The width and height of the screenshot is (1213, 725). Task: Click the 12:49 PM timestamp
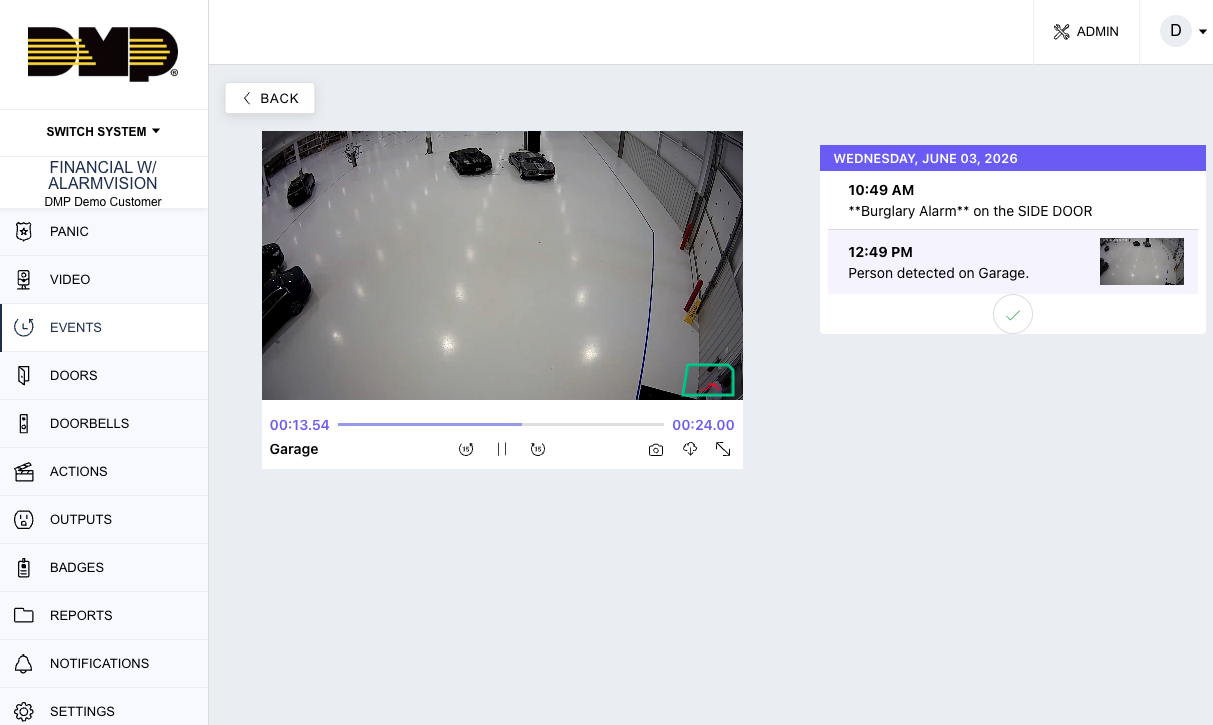click(x=880, y=252)
